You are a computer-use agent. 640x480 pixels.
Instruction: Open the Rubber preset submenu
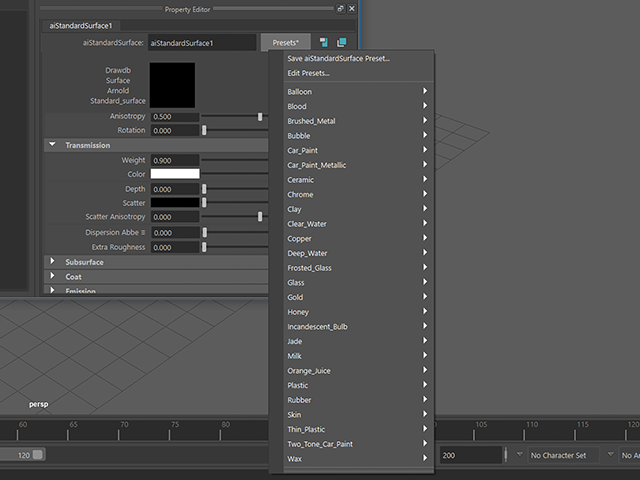coord(358,400)
